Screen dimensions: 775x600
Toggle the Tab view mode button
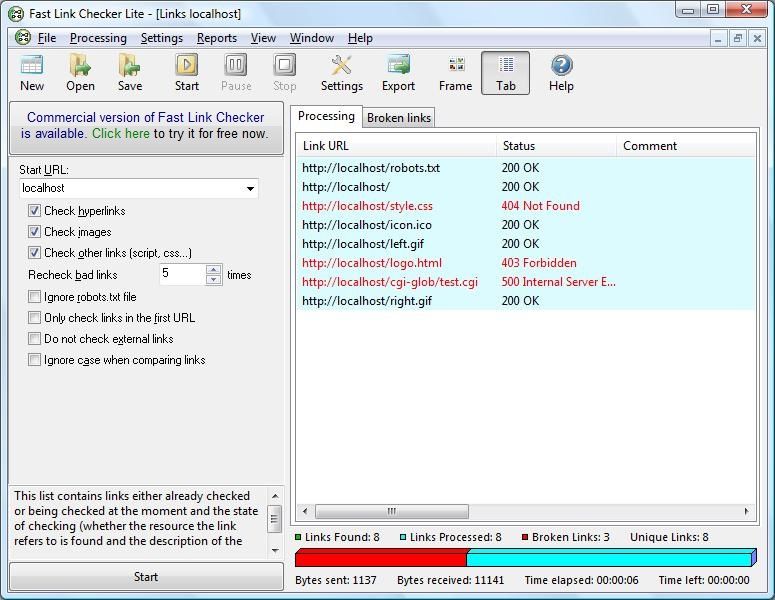click(x=506, y=73)
